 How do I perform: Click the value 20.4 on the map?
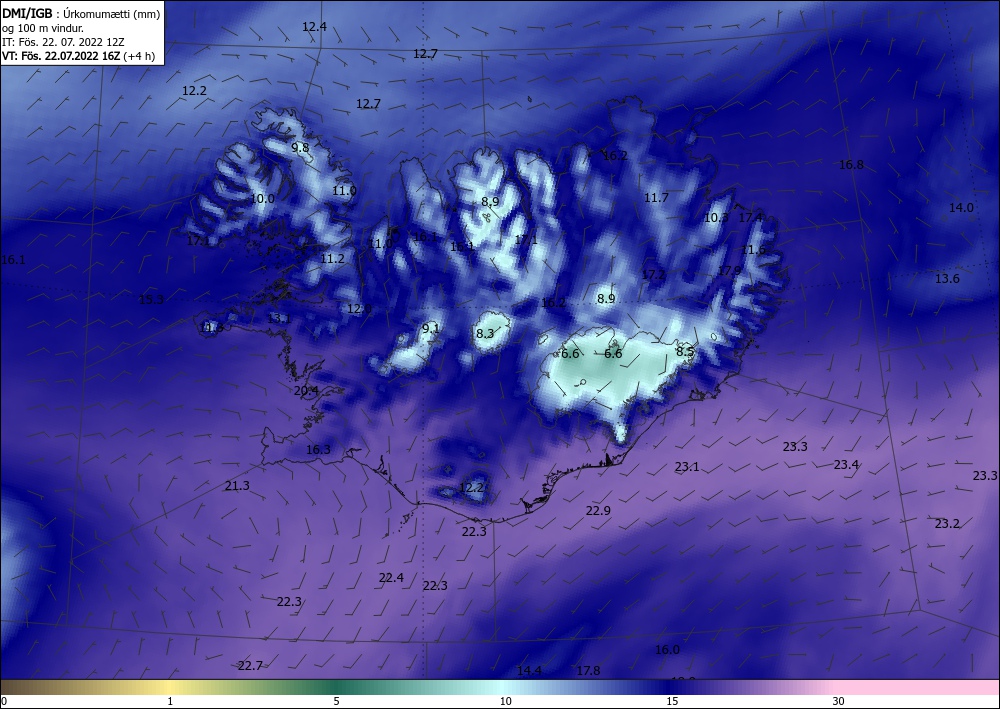(306, 391)
